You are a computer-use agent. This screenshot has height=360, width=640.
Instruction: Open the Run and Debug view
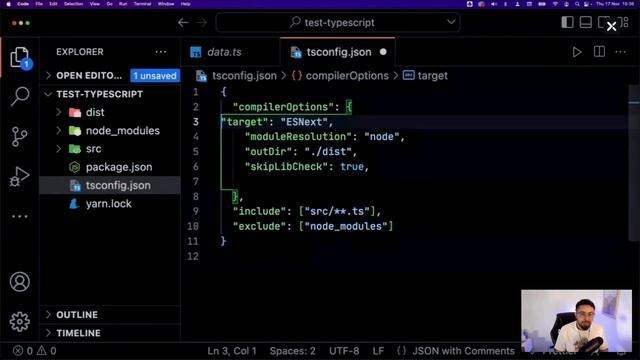[x=20, y=176]
